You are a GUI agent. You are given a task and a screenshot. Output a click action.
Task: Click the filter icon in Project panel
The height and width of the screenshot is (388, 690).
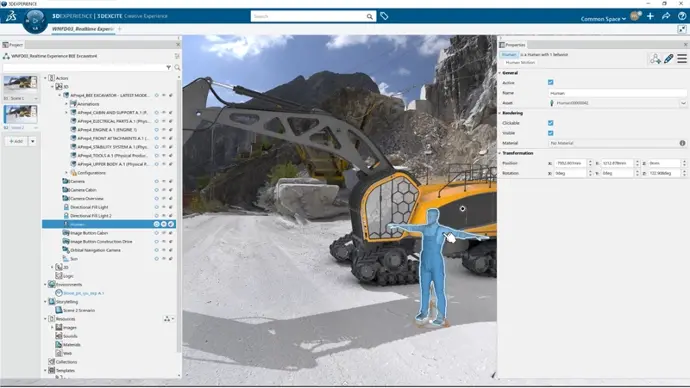tap(169, 68)
